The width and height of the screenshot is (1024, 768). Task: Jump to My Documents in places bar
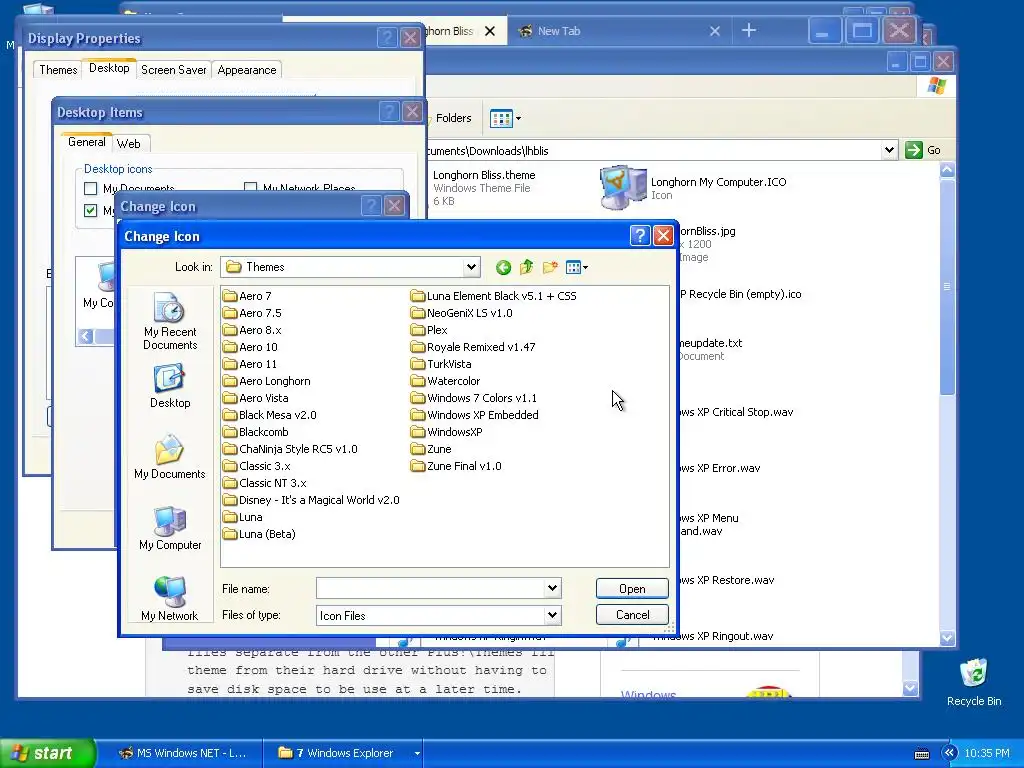coord(170,457)
